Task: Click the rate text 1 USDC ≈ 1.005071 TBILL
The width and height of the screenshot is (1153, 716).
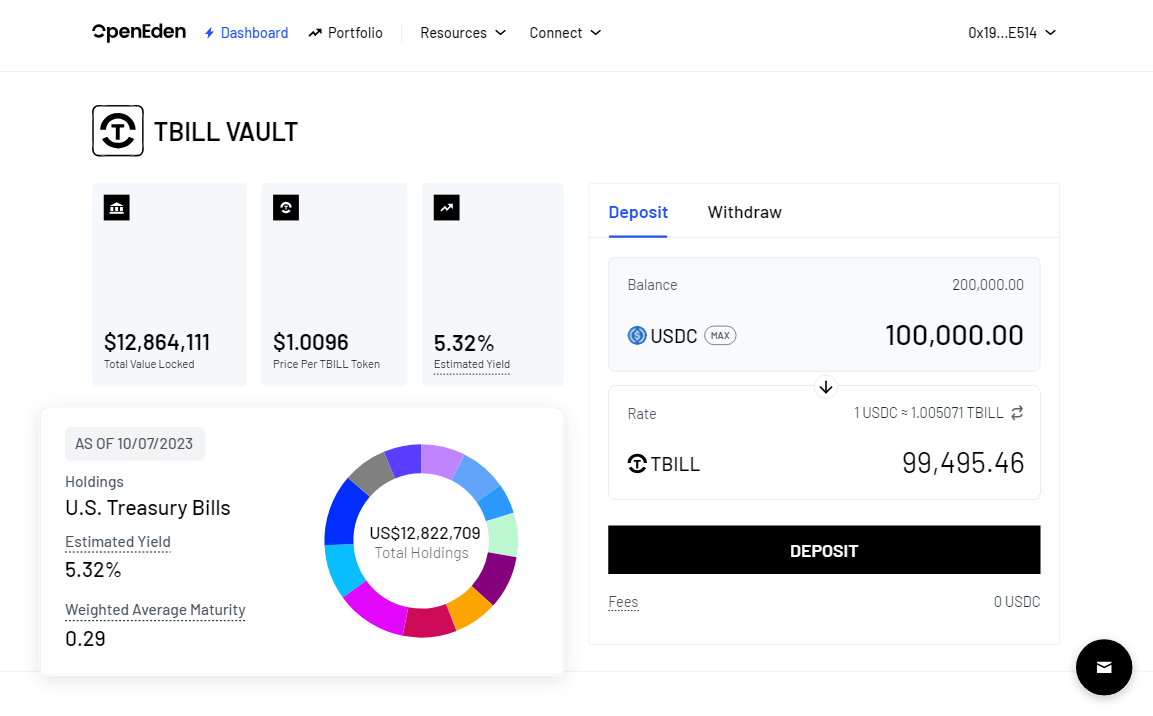Action: click(928, 413)
